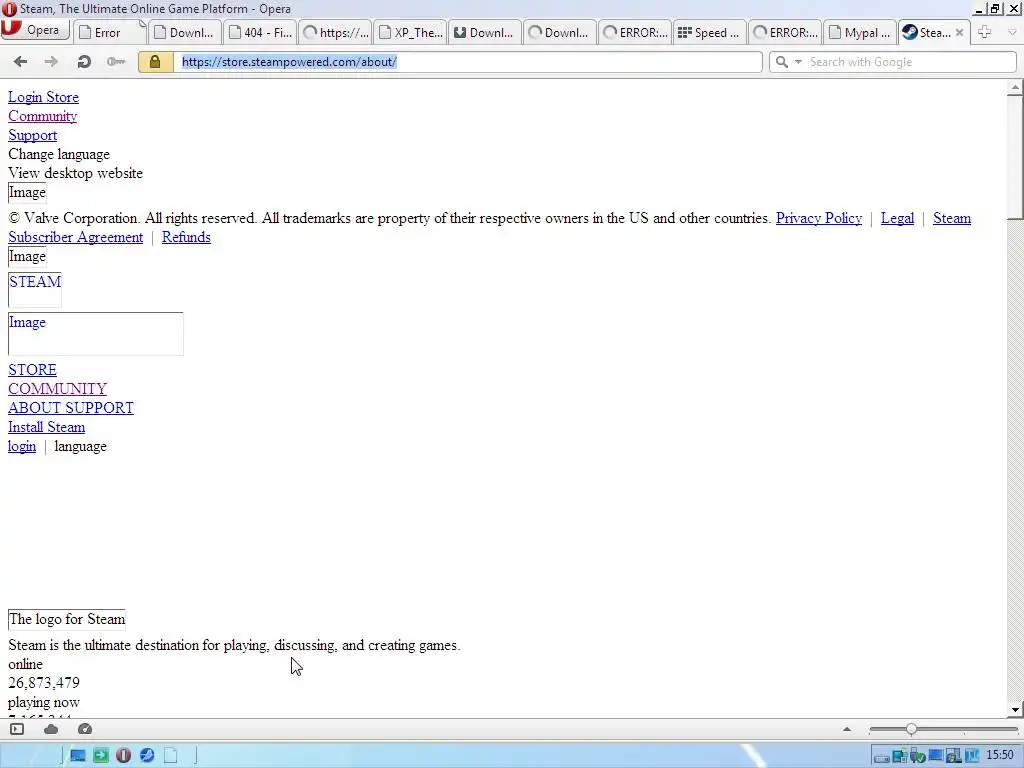Click the drive tray icon left of tray
1024x768 pixels.
click(882, 757)
